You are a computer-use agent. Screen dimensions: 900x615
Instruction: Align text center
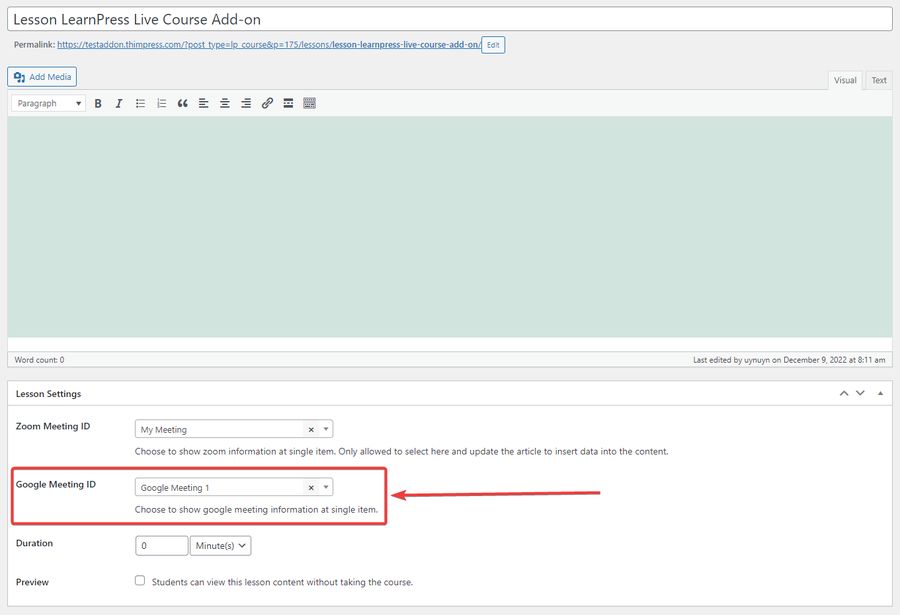225,103
